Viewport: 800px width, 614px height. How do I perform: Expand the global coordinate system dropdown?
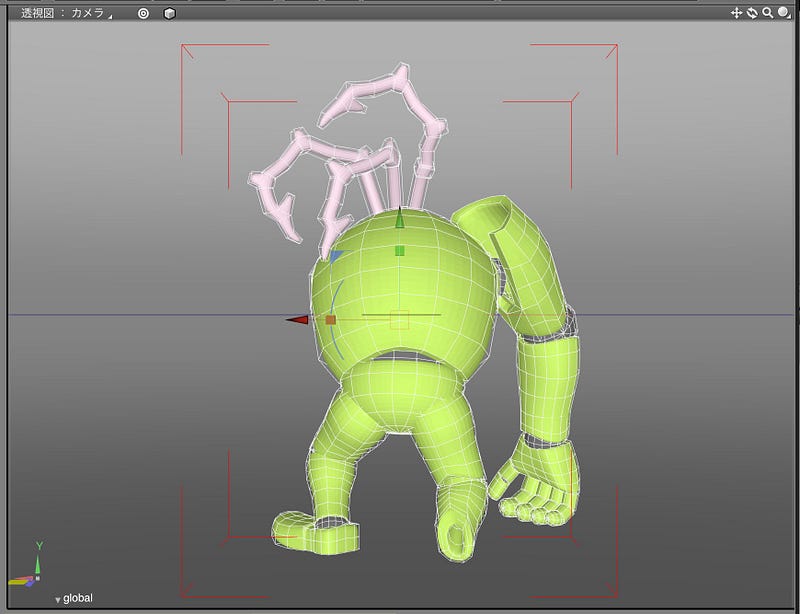pos(73,598)
